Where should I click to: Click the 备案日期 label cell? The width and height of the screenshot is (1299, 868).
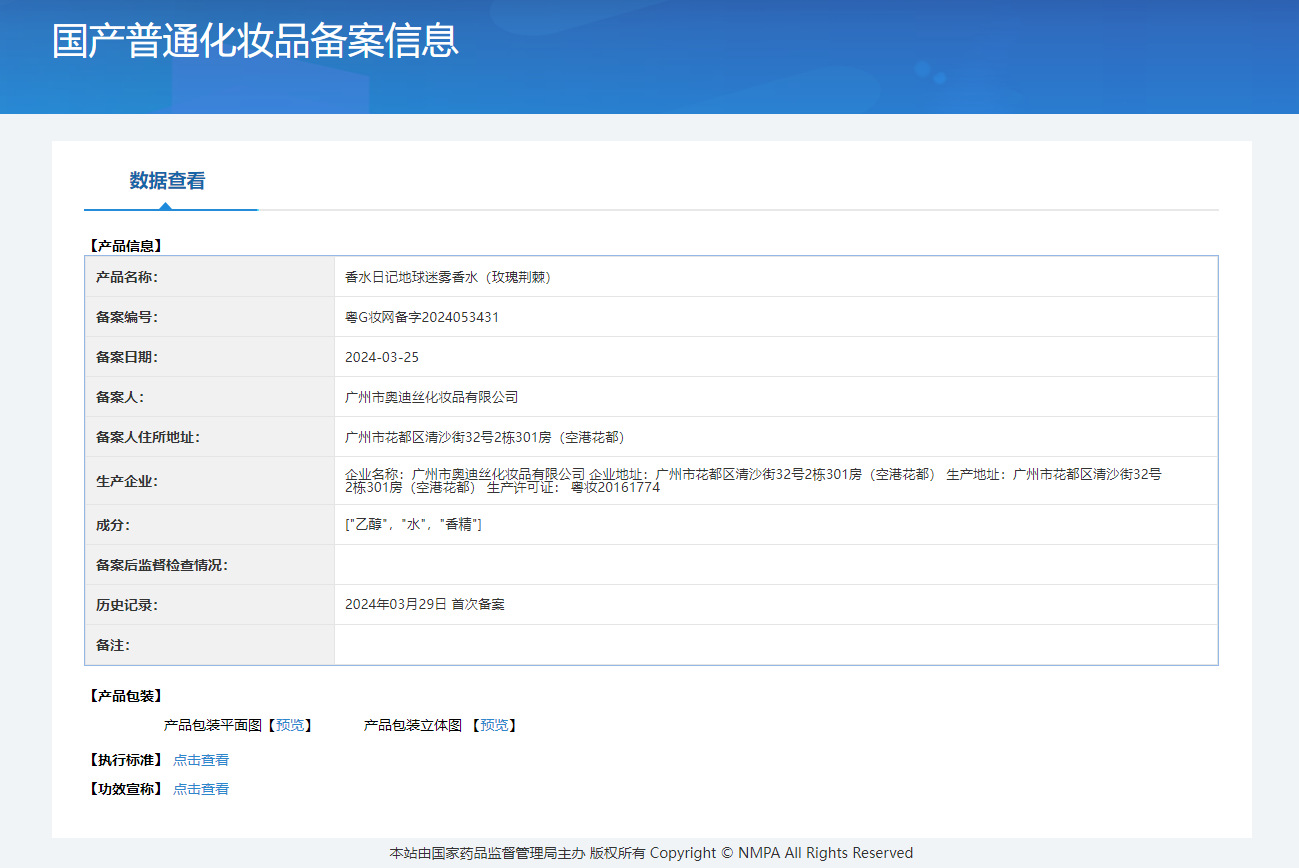point(210,357)
